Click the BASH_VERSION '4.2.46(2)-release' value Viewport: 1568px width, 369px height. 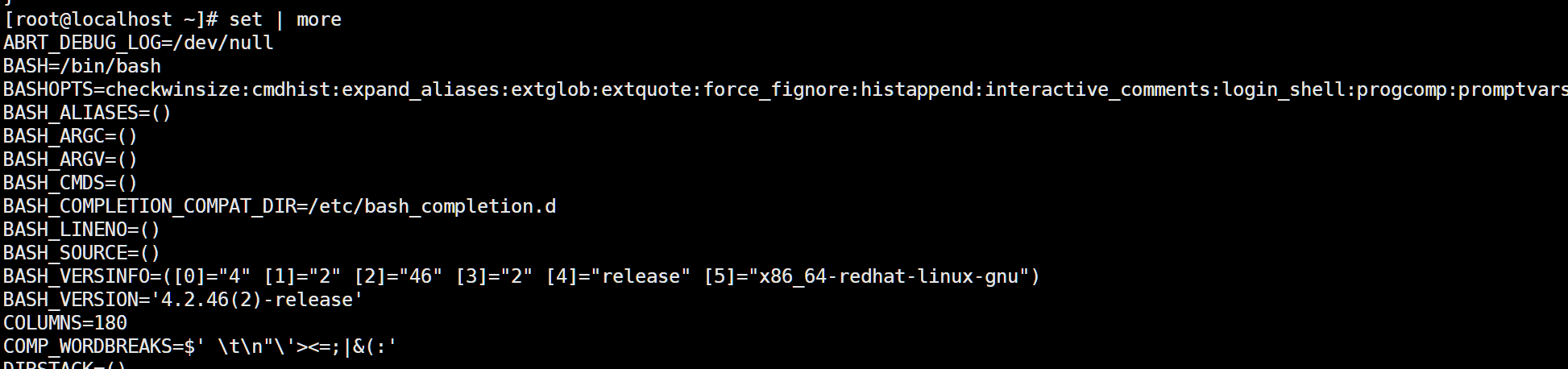[257, 300]
